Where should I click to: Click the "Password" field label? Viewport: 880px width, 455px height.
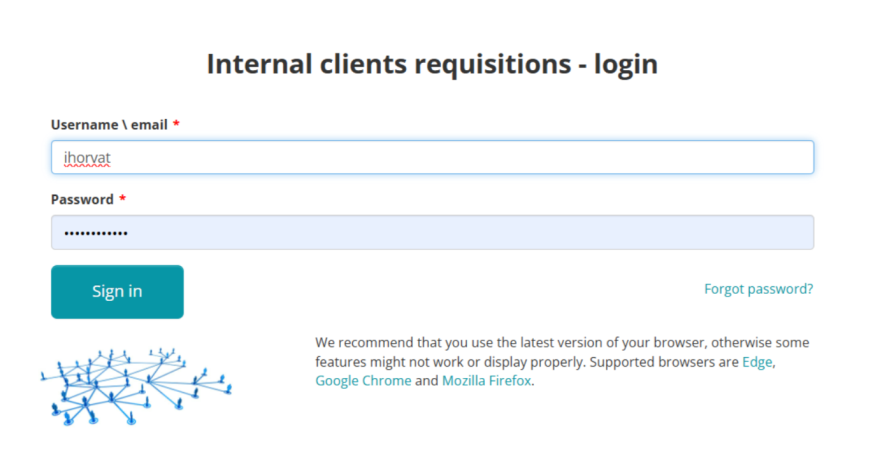point(82,200)
